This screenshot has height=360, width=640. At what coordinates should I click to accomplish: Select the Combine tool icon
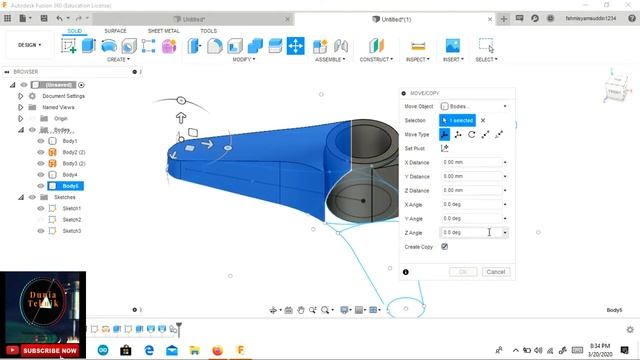[255, 46]
